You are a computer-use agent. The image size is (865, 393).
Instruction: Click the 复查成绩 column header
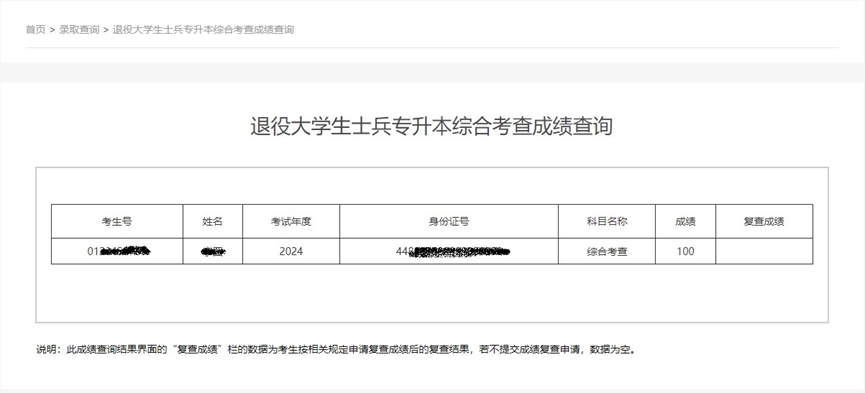764,221
